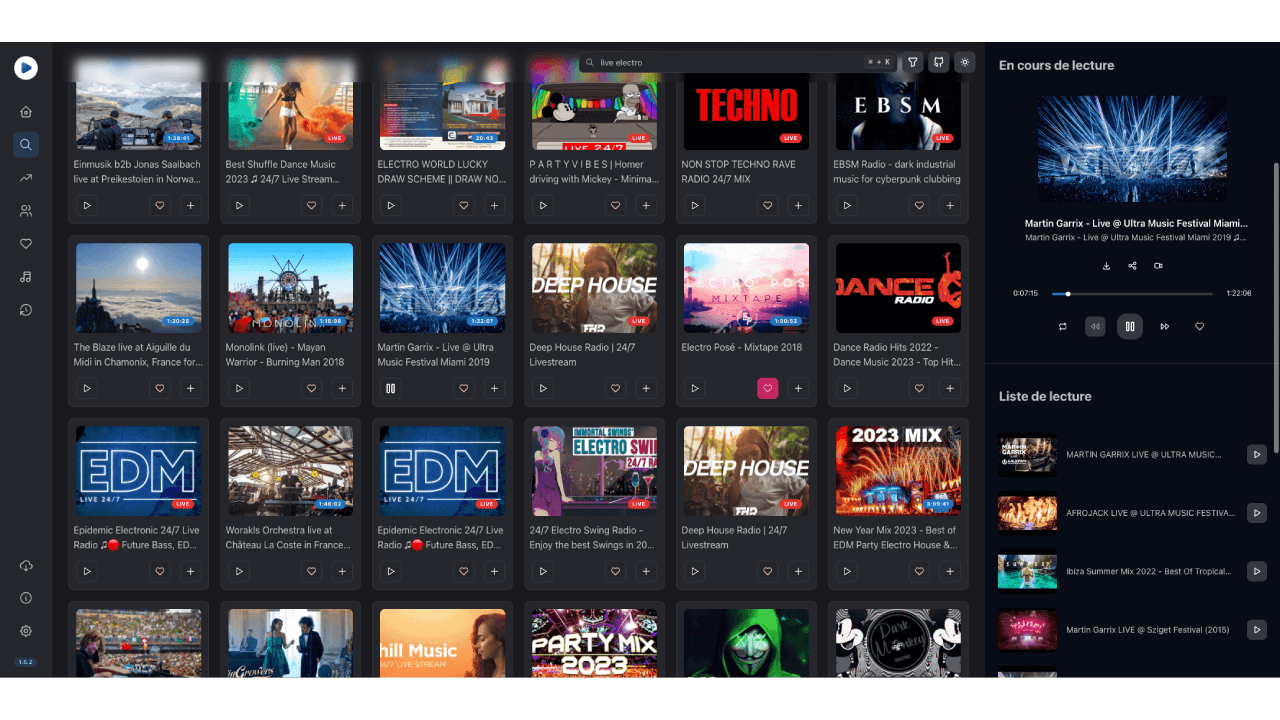Share the currently playing track

point(1132,266)
